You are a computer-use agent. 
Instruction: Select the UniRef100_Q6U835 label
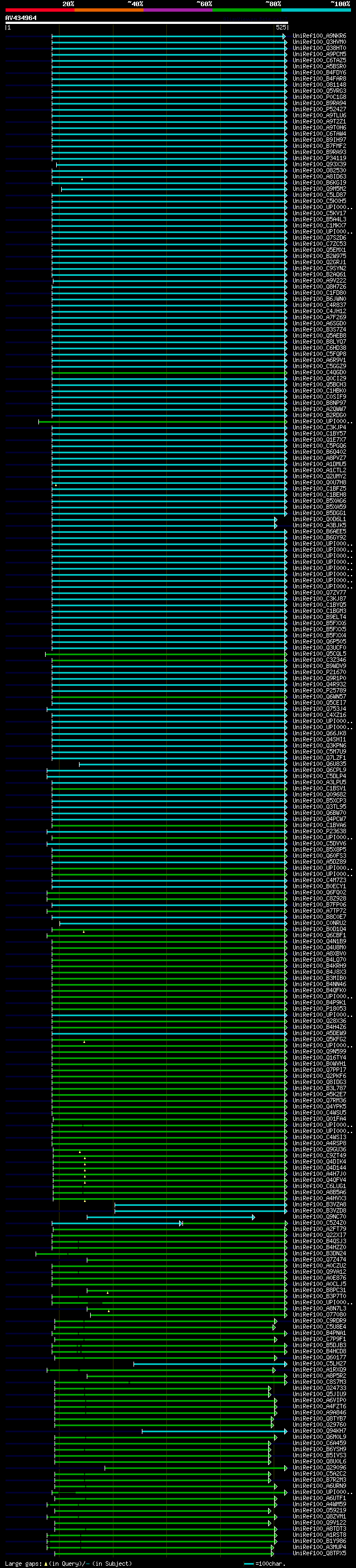(319, 764)
